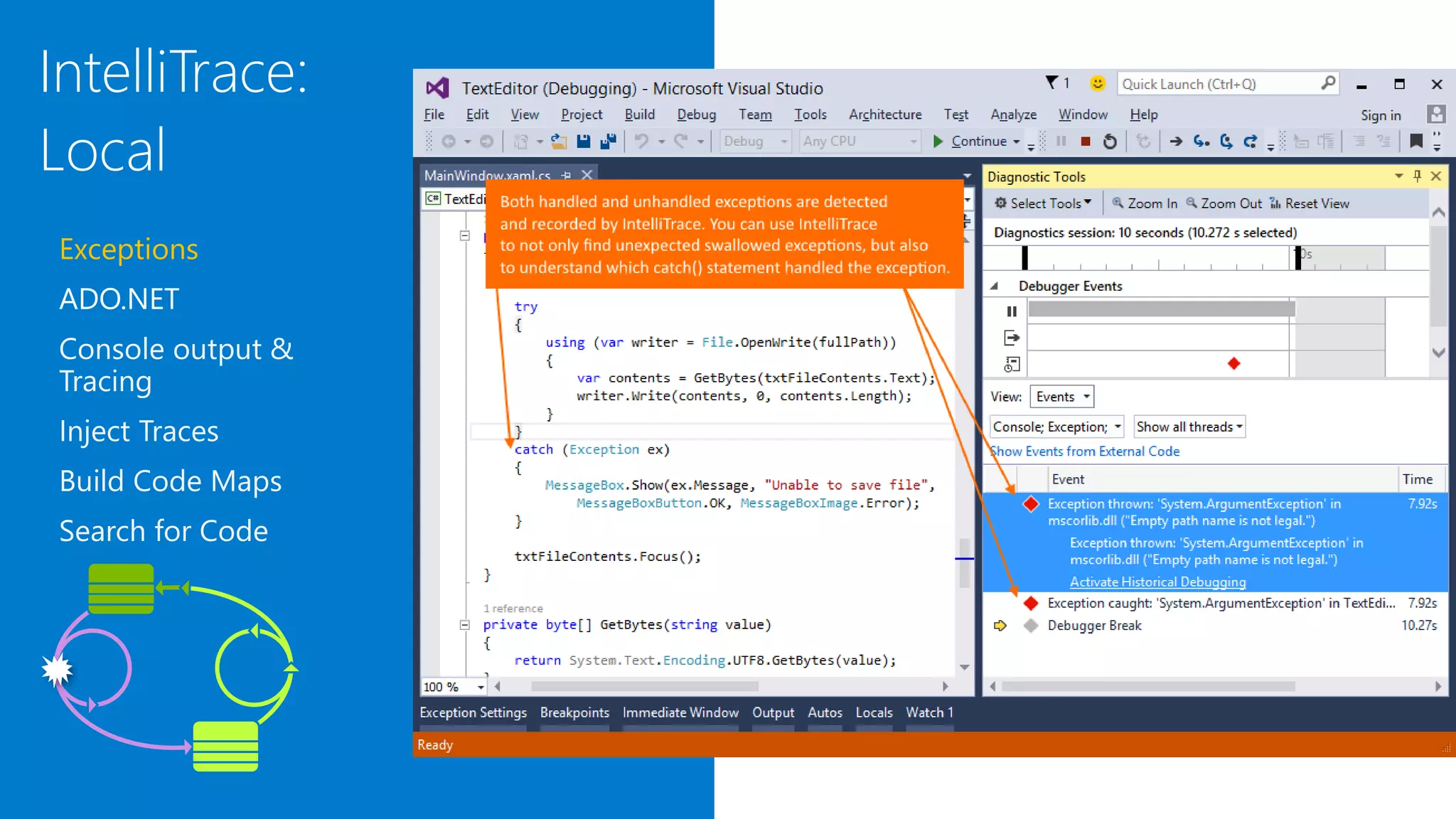The height and width of the screenshot is (819, 1456).
Task: Collapse the upper code region outline box
Action: tap(464, 236)
